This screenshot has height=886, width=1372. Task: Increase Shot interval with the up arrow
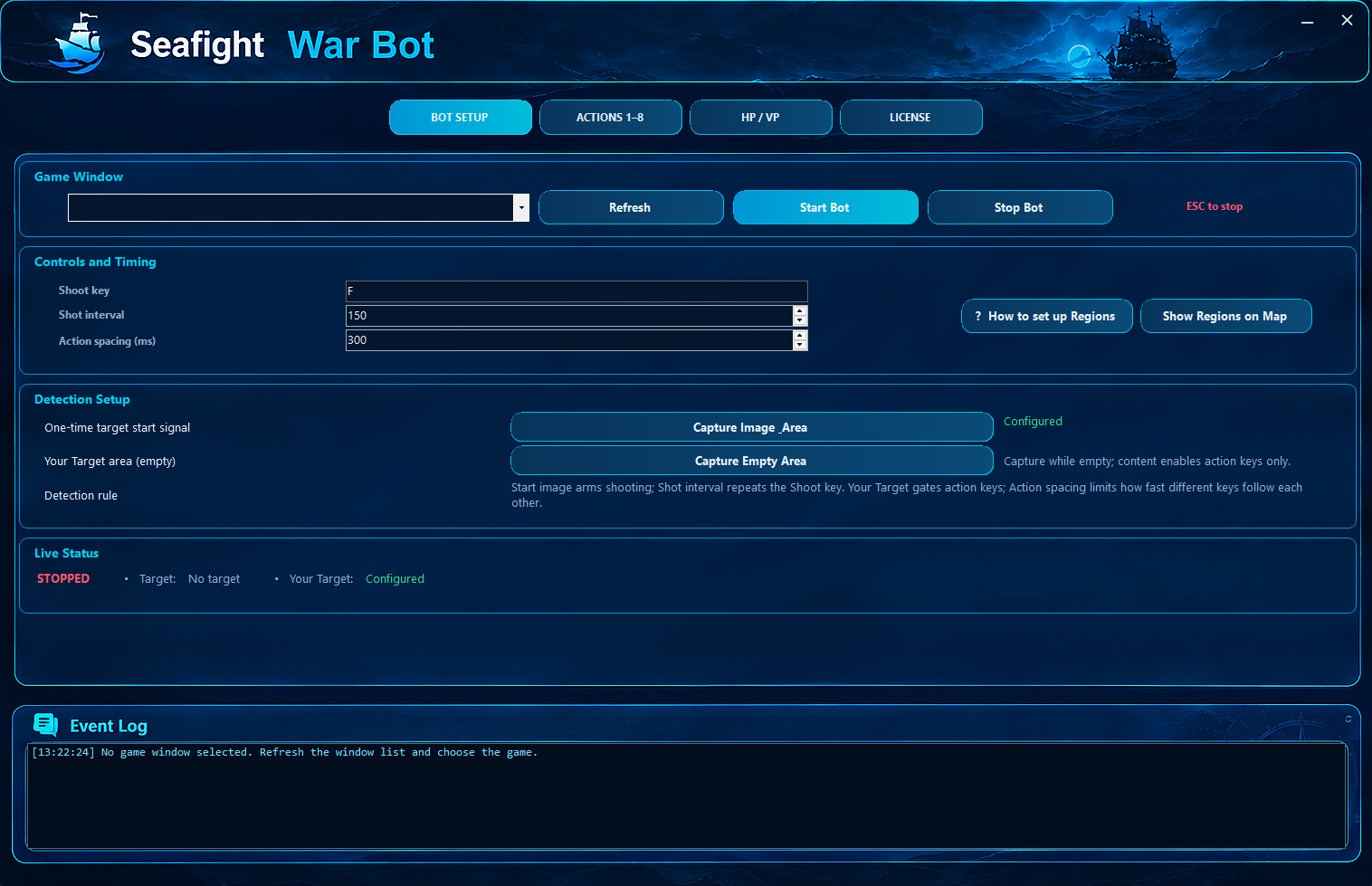(800, 310)
